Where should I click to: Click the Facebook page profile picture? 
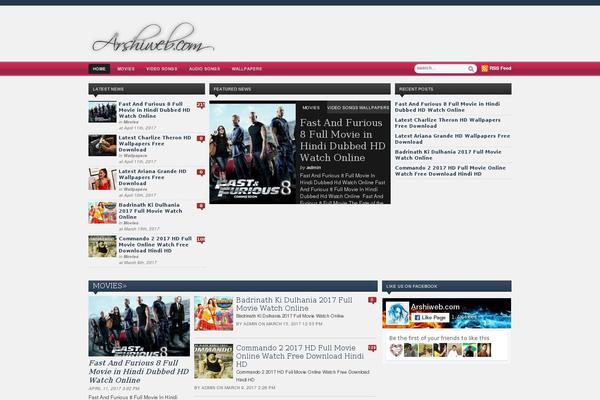tap(397, 313)
